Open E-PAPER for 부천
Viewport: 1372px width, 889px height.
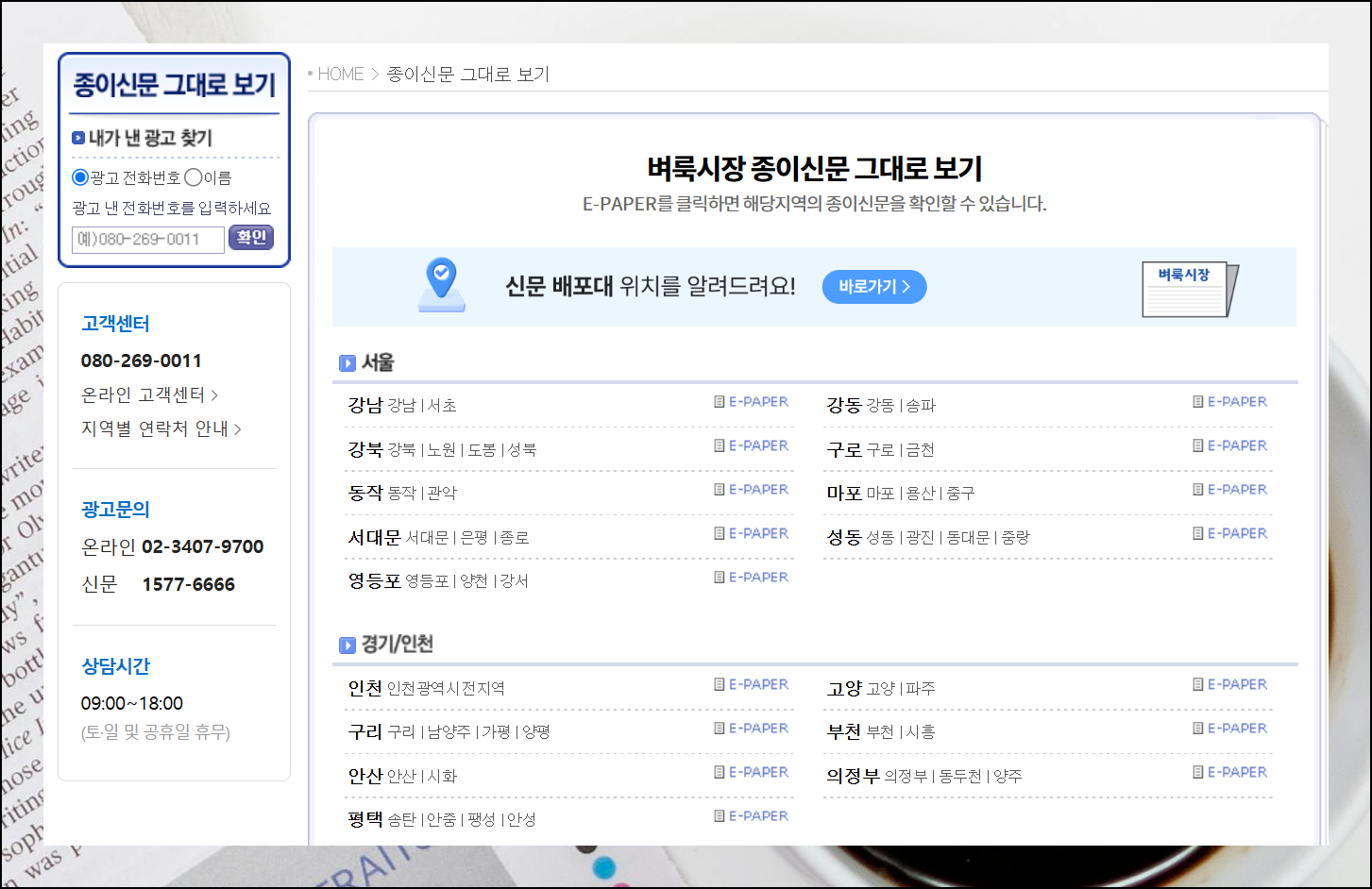click(x=1230, y=729)
